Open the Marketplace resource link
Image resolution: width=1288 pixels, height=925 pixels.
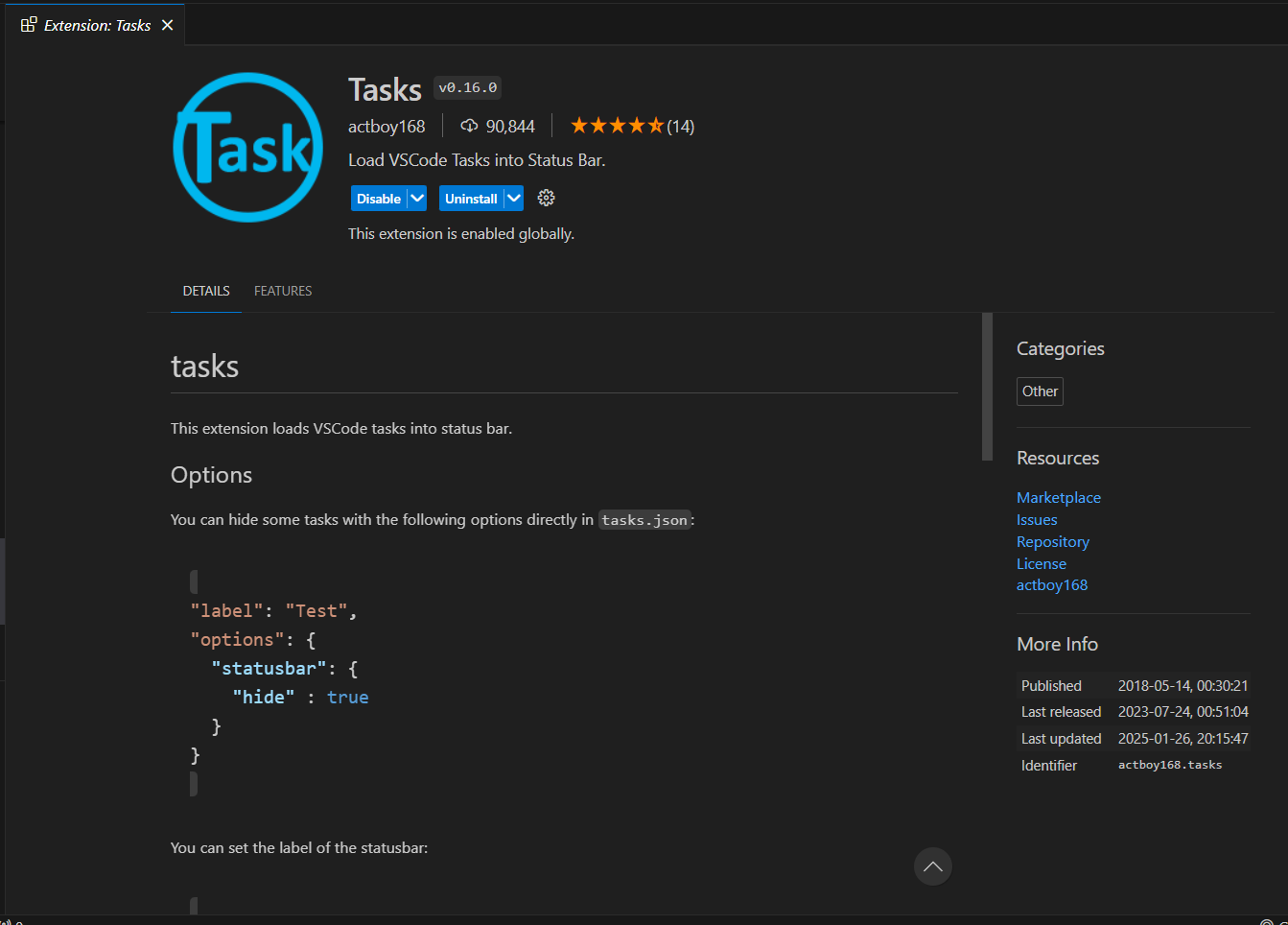point(1058,497)
